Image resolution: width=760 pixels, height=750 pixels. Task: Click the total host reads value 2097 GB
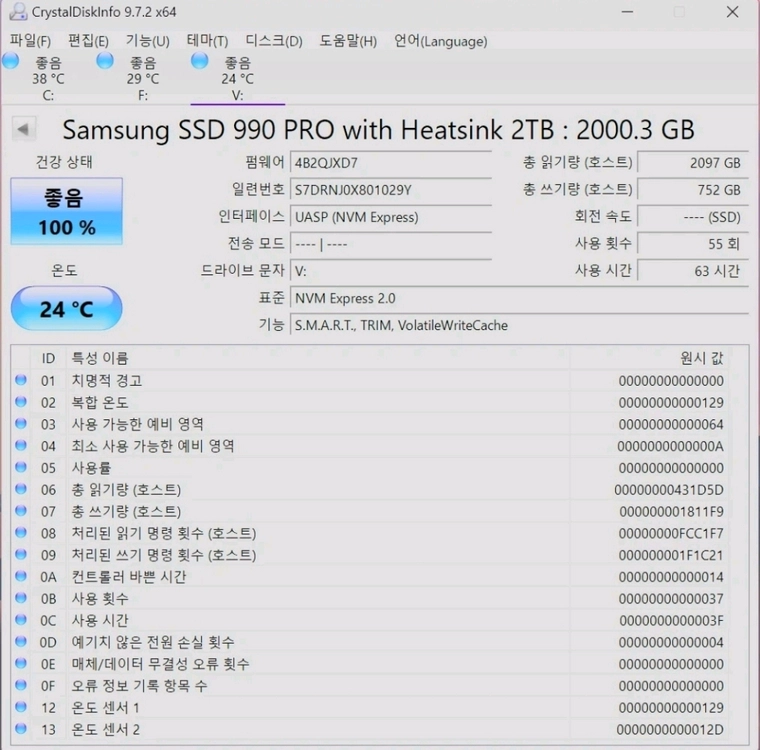[693, 162]
